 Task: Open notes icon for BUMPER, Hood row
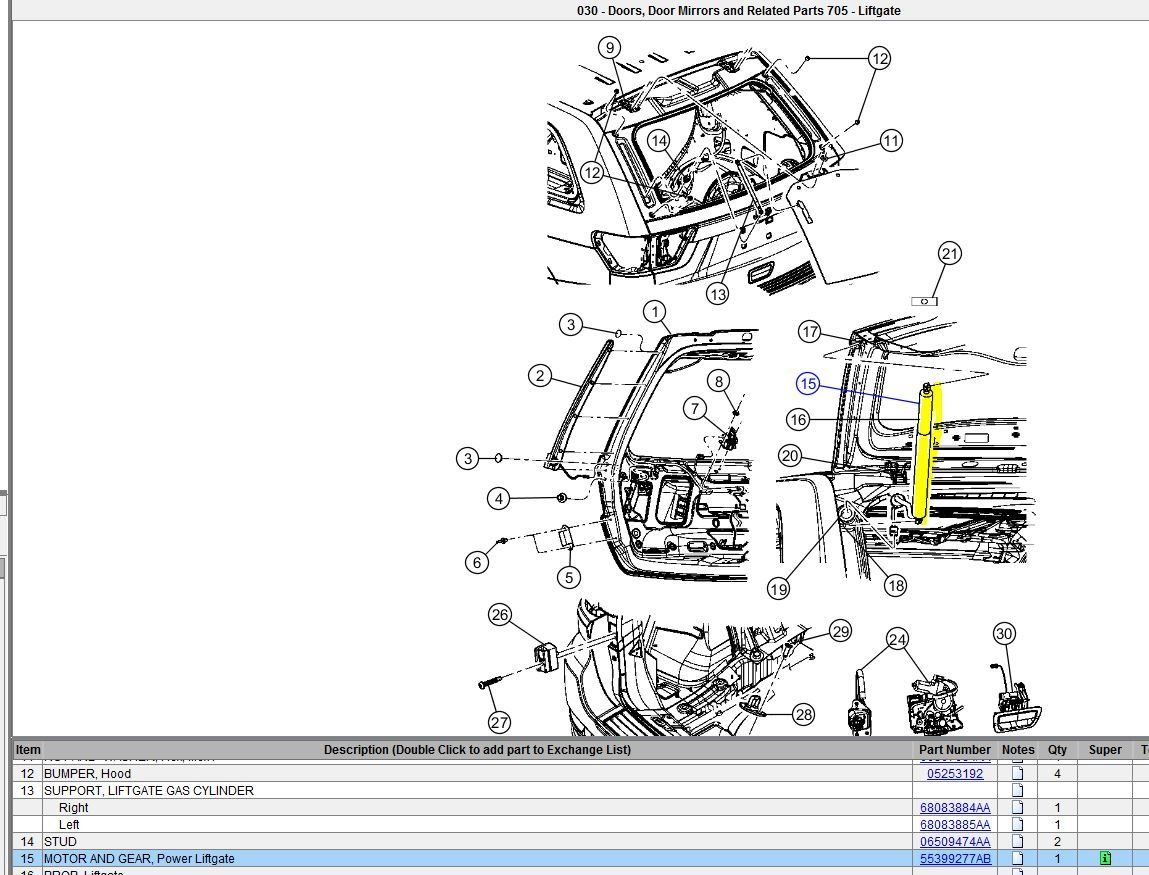tap(1018, 773)
